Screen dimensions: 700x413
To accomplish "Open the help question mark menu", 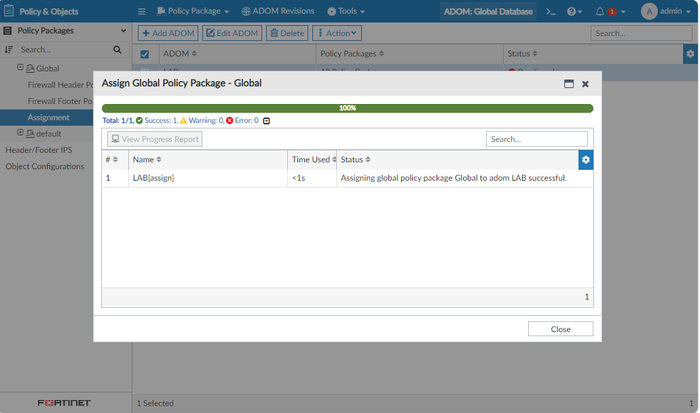I will click(x=574, y=12).
